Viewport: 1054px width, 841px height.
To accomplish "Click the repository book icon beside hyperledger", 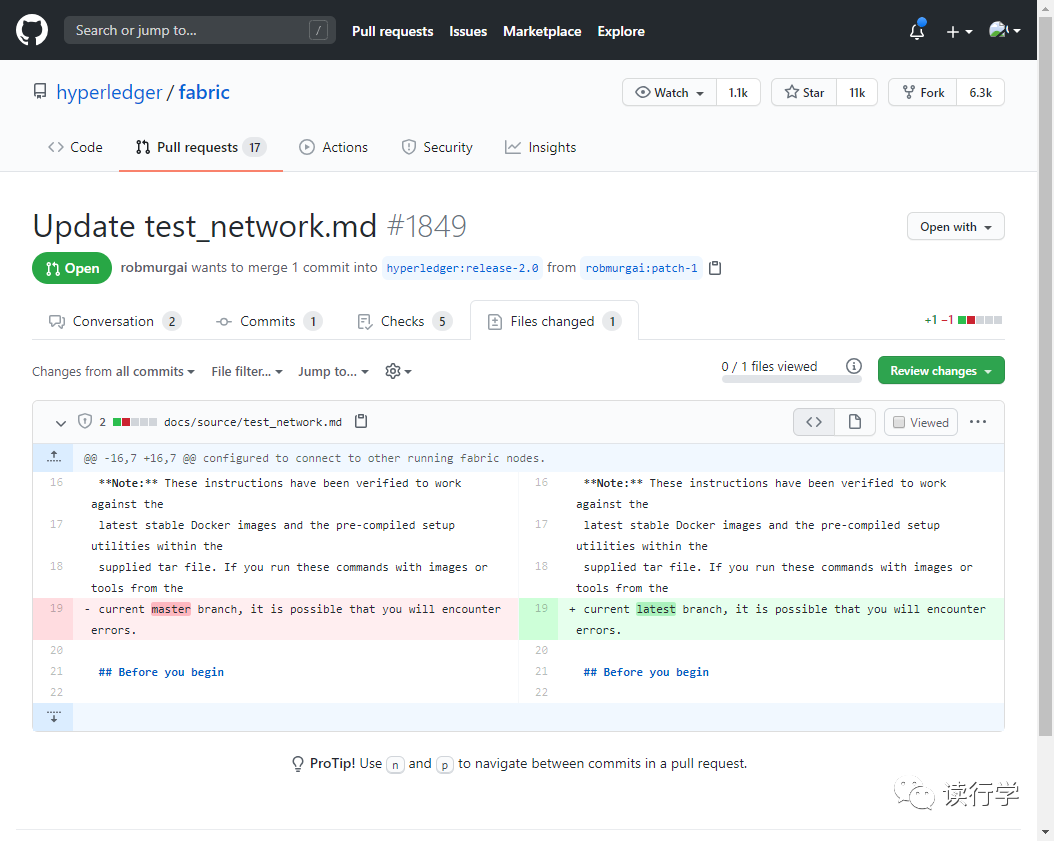I will pos(40,91).
